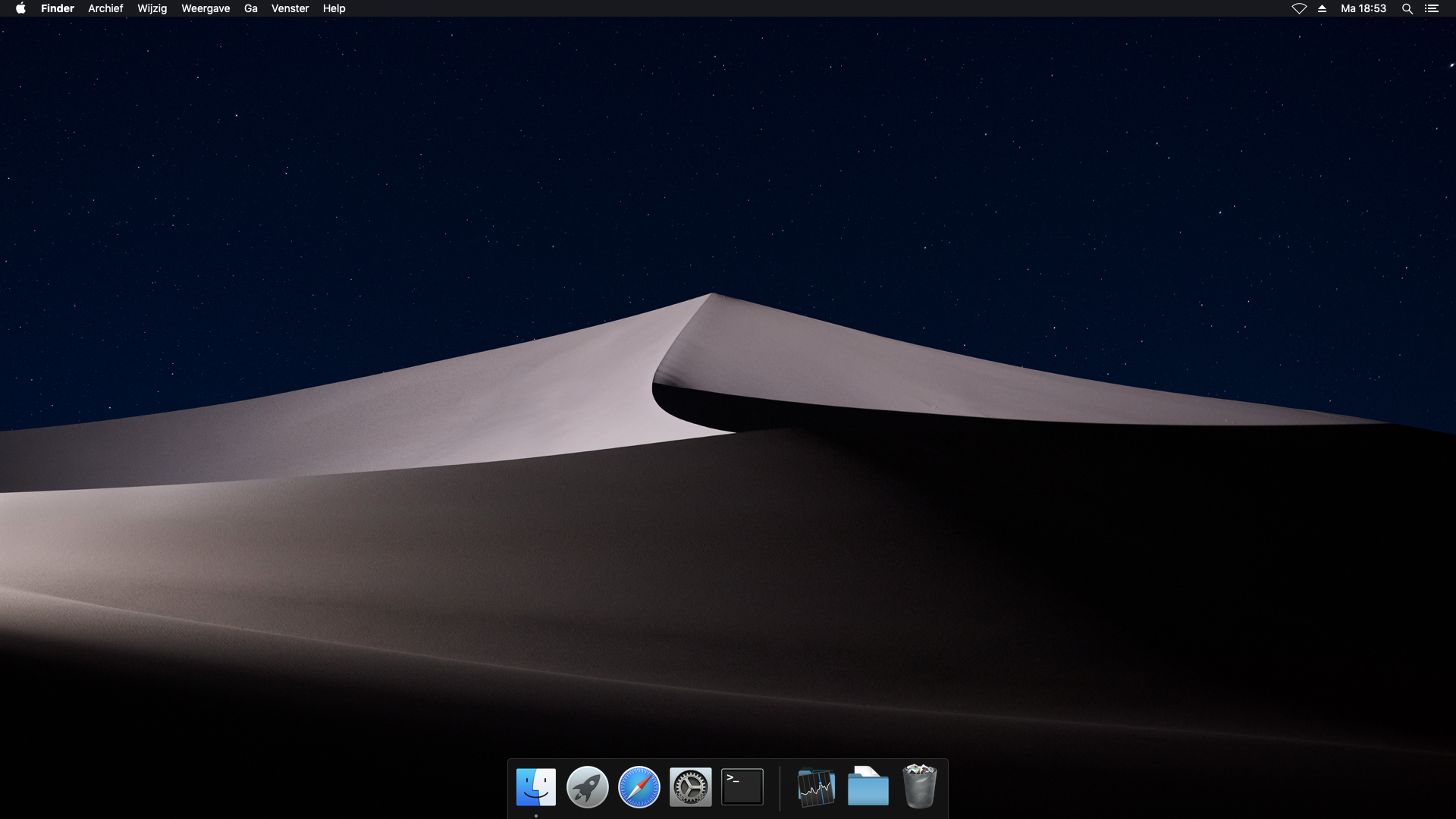Viewport: 1456px width, 819px height.
Task: Click the Finder app name menu
Action: pyautogui.click(x=58, y=8)
